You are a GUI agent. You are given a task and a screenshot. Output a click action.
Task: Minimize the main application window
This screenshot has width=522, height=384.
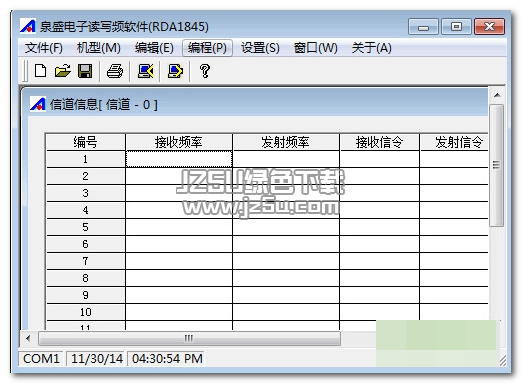(423, 27)
